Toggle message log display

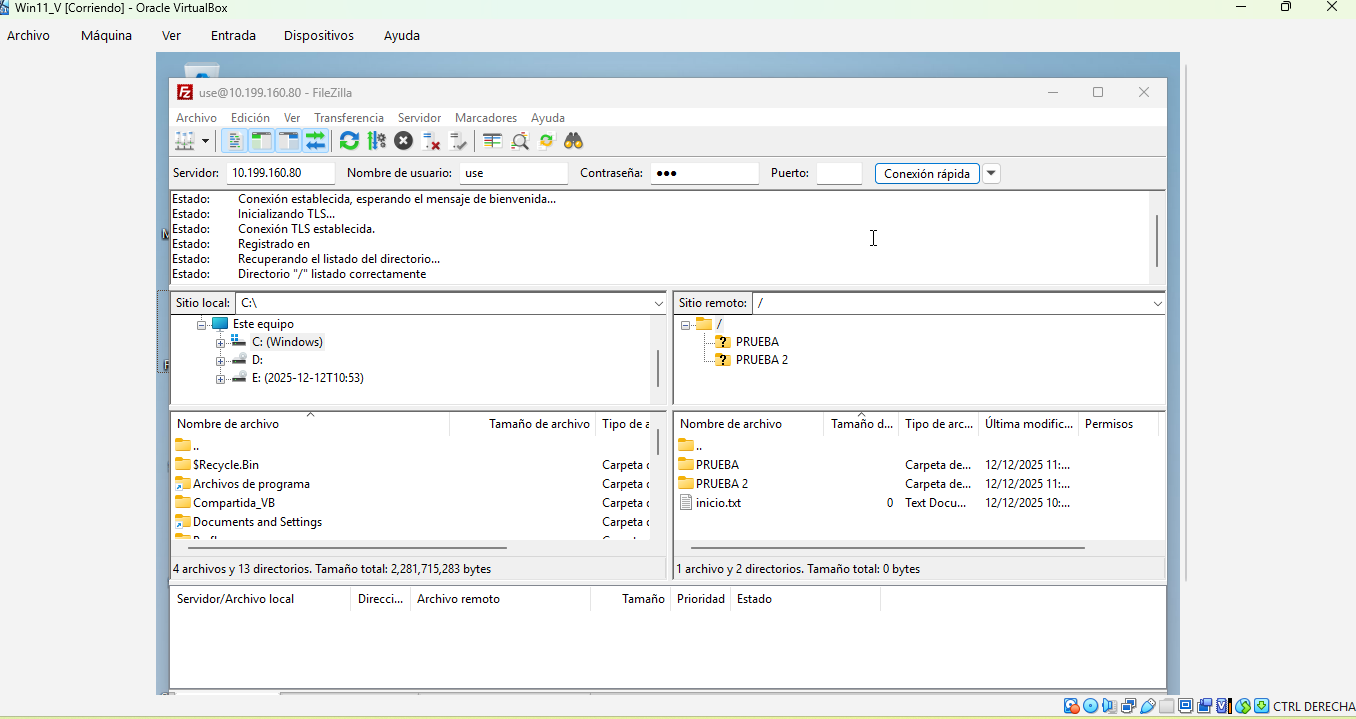(x=234, y=141)
